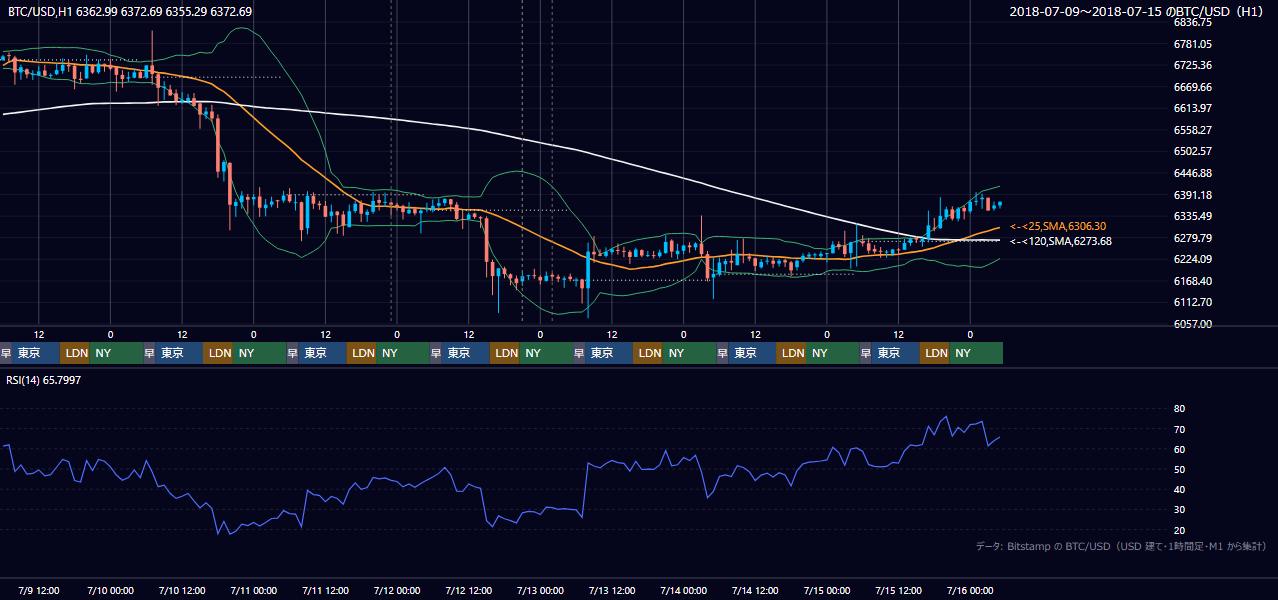Click RSI scale value 80
1278x600 pixels.
click(x=1180, y=409)
